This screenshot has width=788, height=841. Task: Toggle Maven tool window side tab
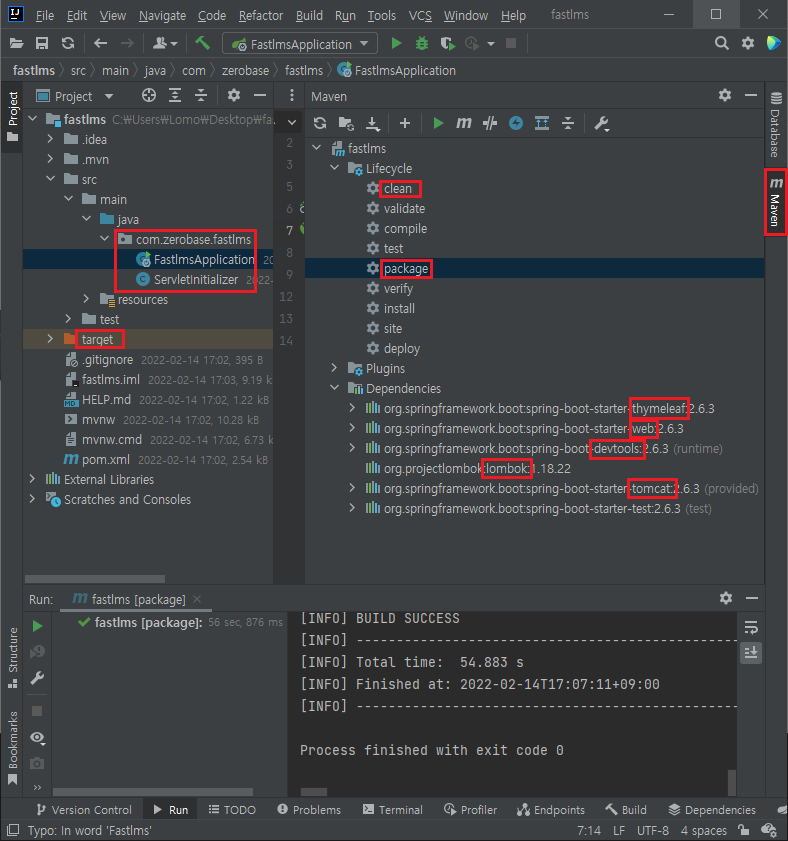coord(776,202)
